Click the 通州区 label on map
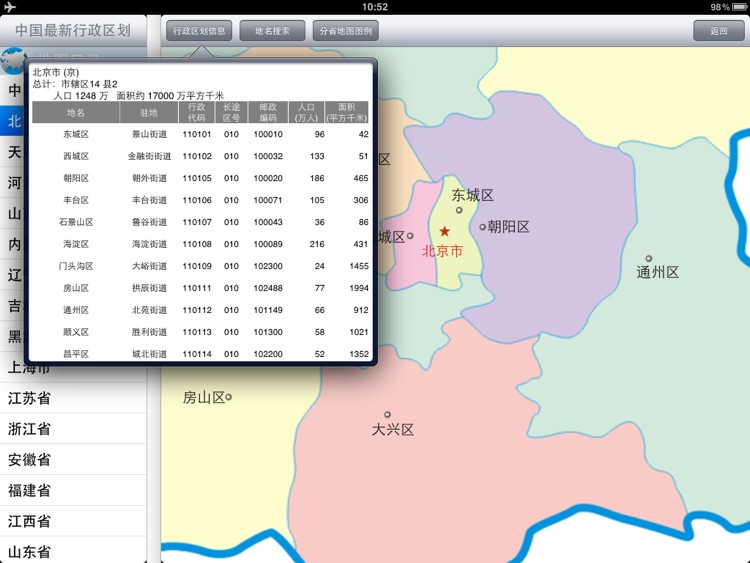This screenshot has width=750, height=563. 658,272
